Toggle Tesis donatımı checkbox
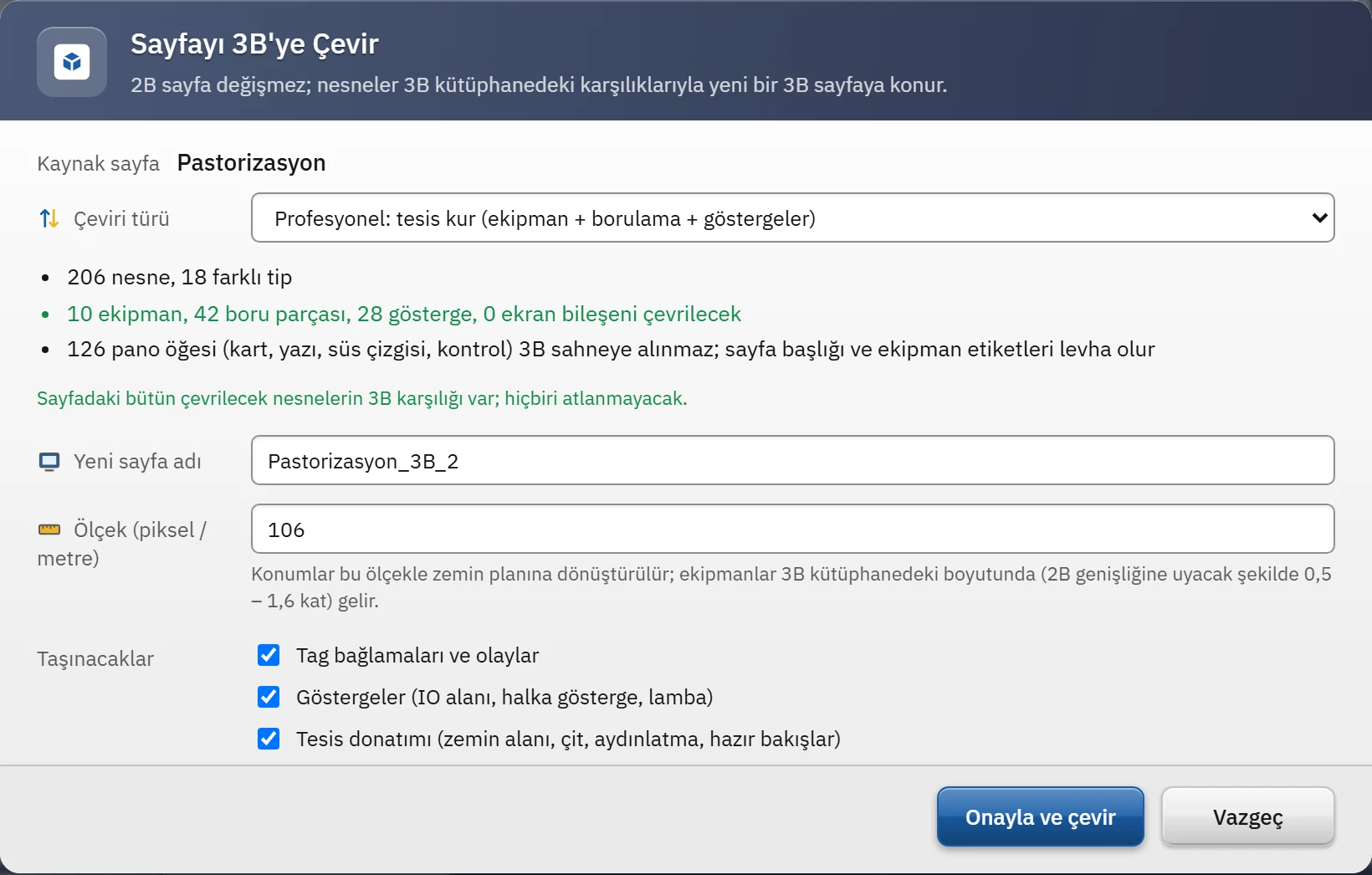The width and height of the screenshot is (1372, 875). click(269, 739)
